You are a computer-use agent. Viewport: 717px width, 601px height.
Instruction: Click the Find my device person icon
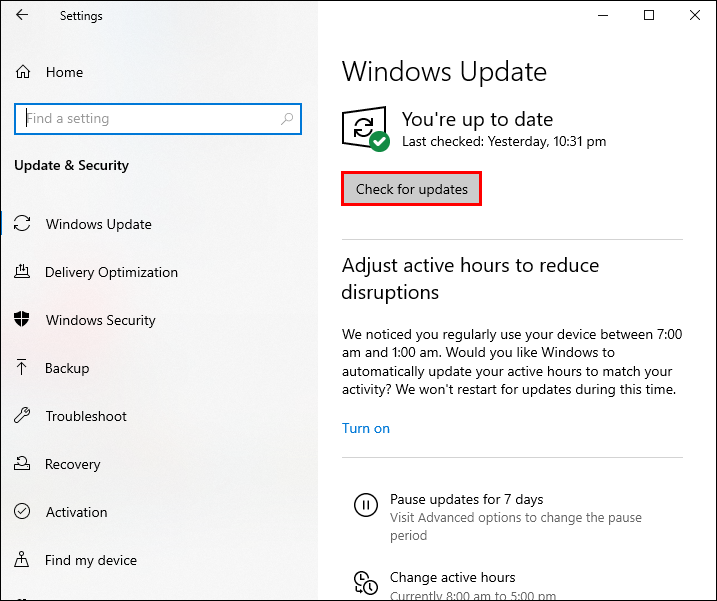[x=21, y=559]
